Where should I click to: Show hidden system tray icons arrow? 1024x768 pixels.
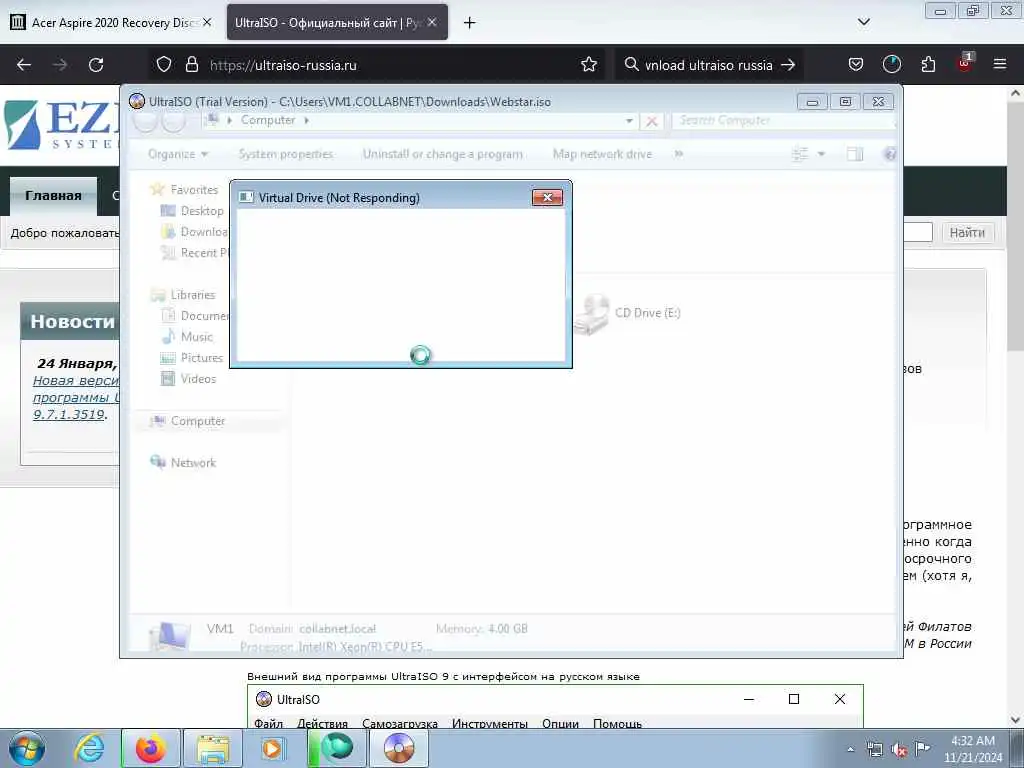tap(850, 749)
